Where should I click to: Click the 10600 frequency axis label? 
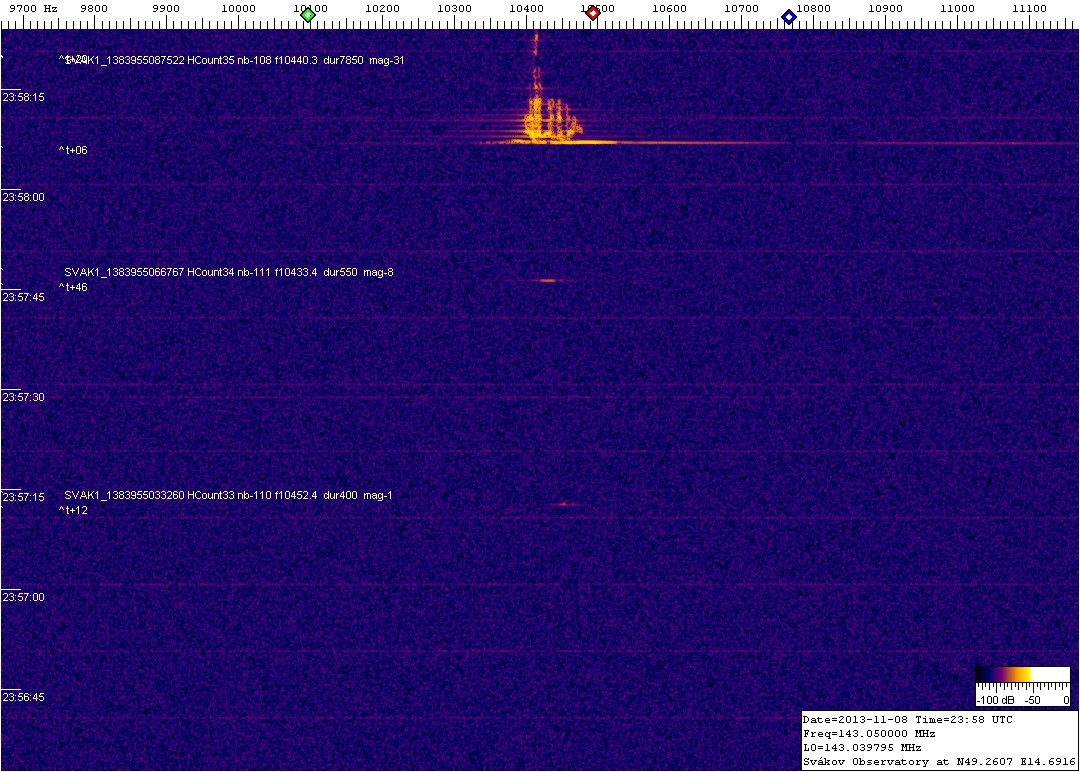pyautogui.click(x=669, y=8)
